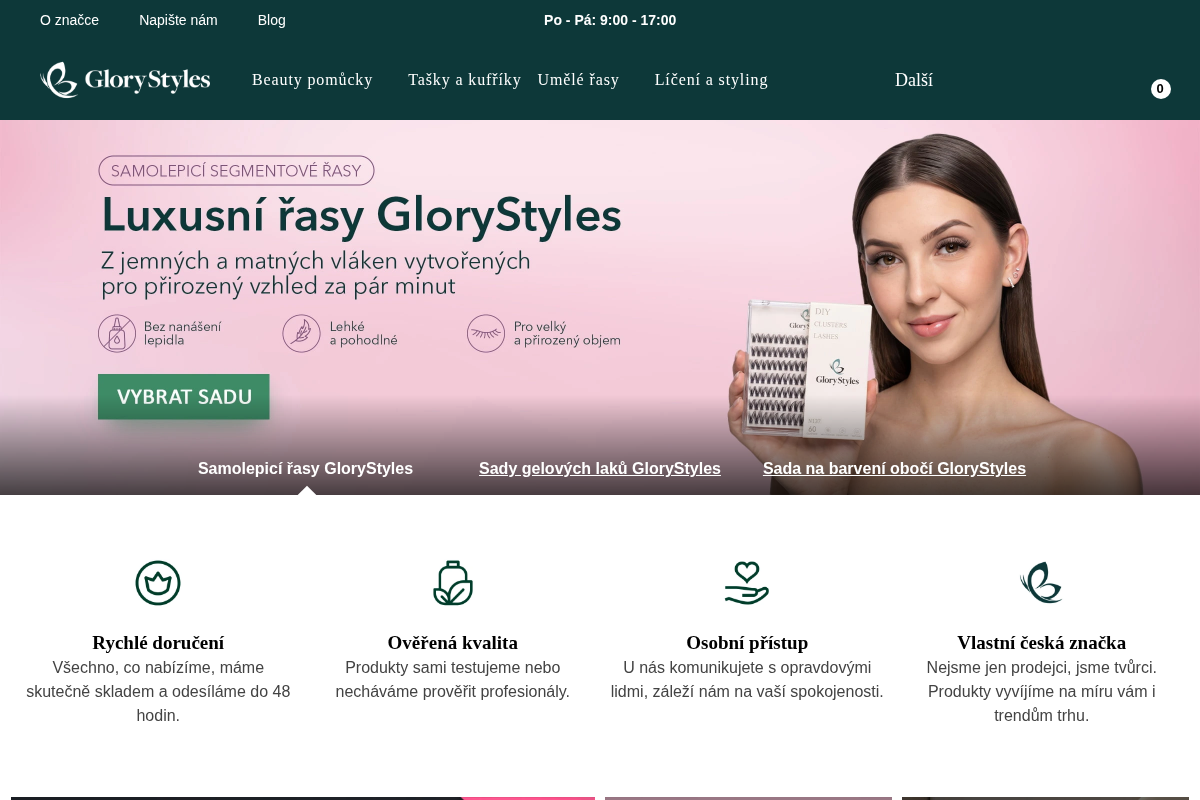Click the Rychlé doručení heading
The height and width of the screenshot is (800, 1200).
pyautogui.click(x=158, y=643)
